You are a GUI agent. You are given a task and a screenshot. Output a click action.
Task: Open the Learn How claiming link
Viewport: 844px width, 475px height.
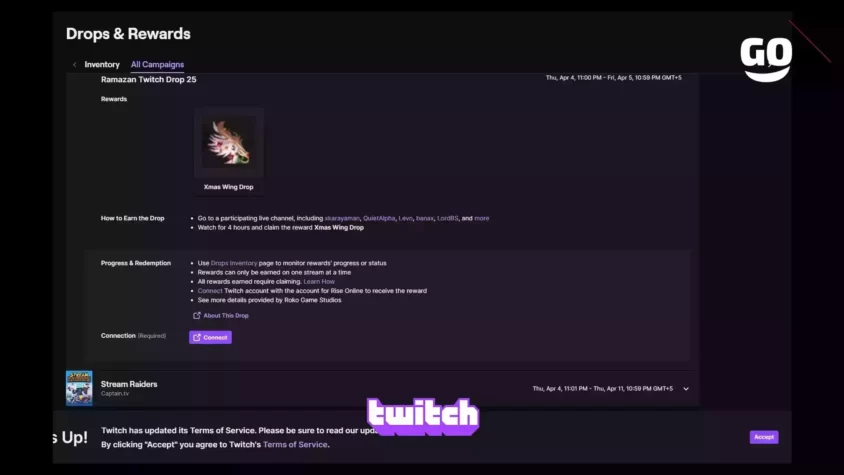coord(319,282)
